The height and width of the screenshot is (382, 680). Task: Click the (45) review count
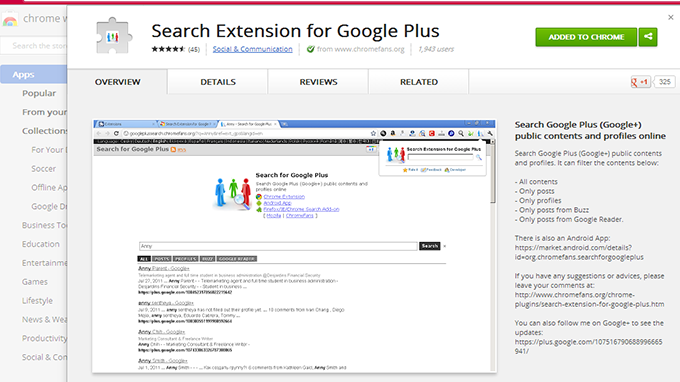(x=193, y=49)
